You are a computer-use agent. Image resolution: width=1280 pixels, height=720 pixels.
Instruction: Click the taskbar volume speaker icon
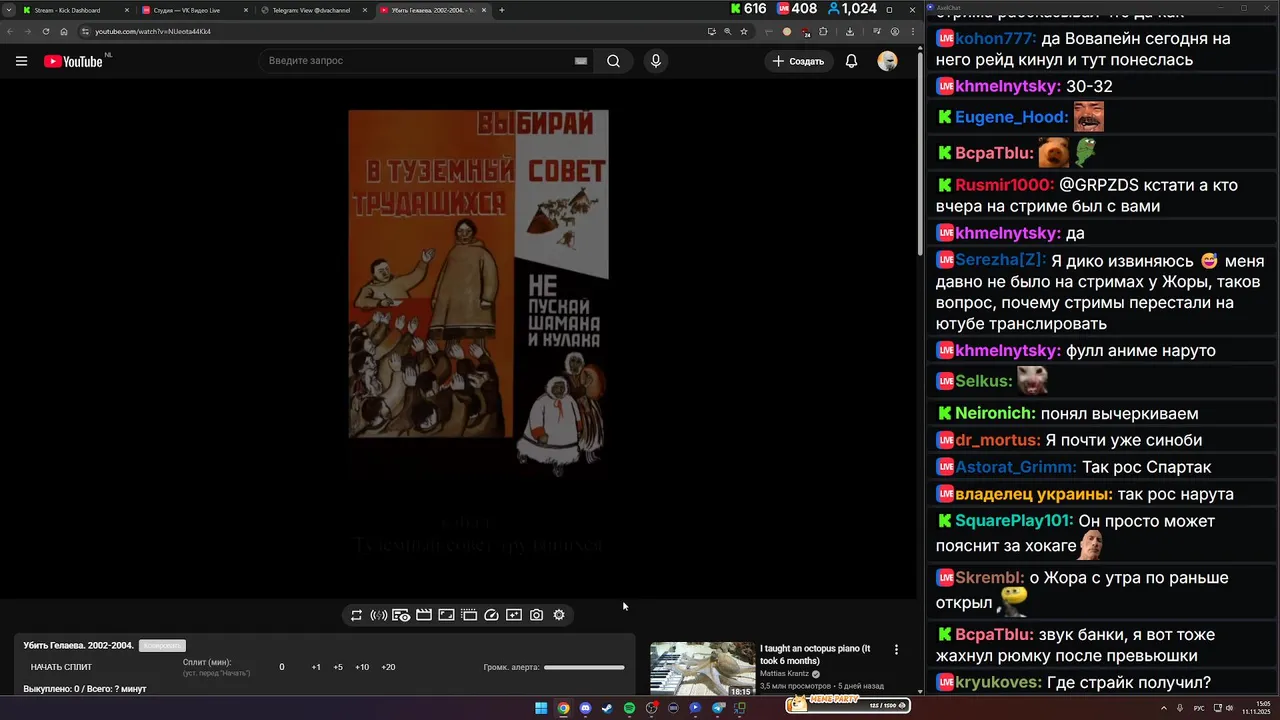[x=1229, y=708]
